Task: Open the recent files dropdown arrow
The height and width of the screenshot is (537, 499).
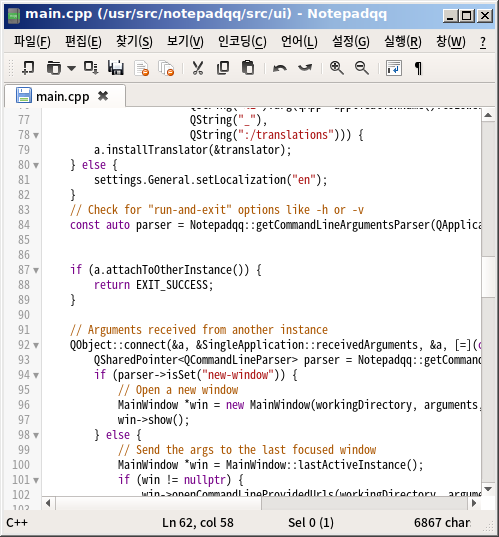Action: coord(71,68)
